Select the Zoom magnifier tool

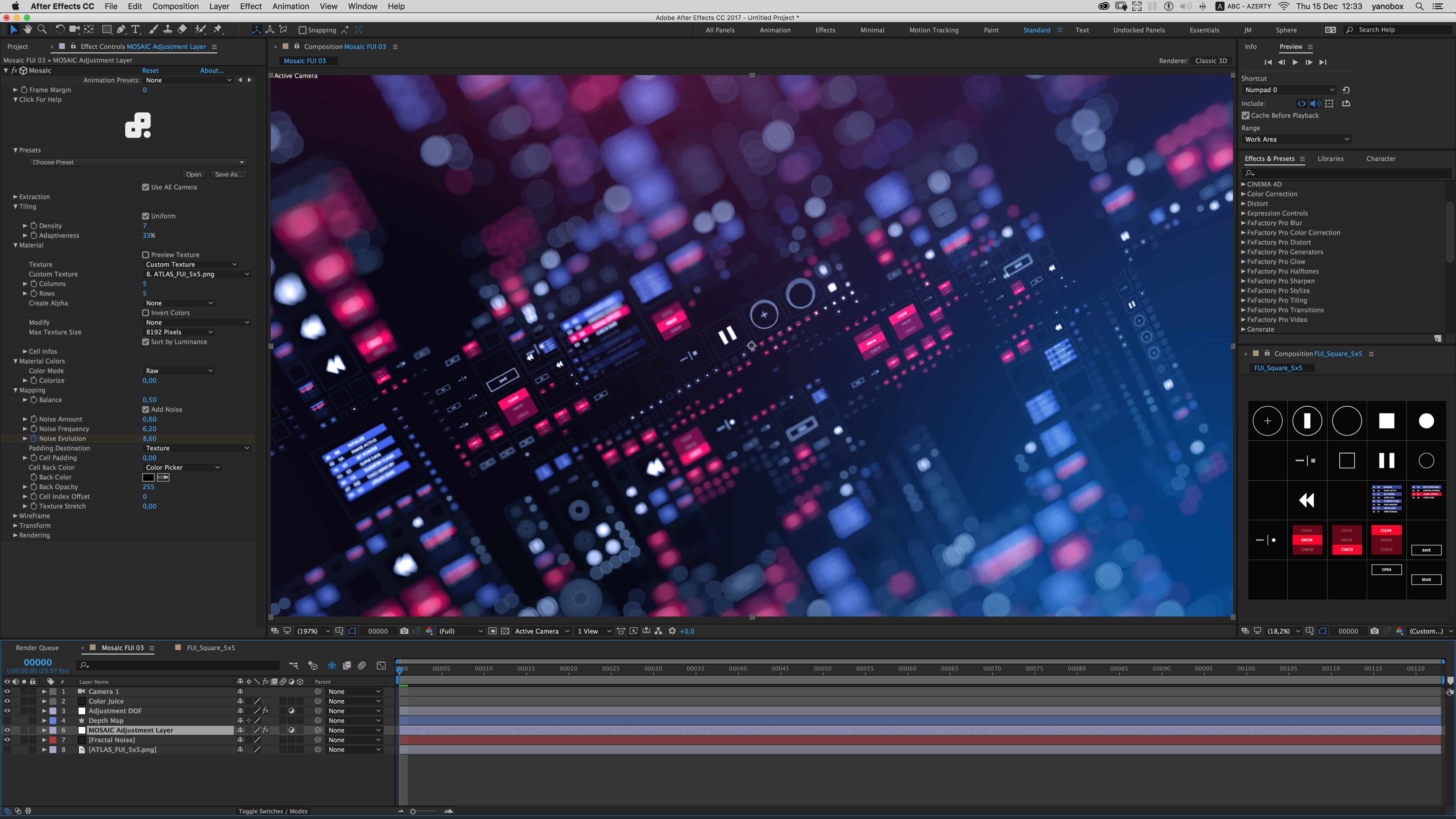(x=42, y=29)
